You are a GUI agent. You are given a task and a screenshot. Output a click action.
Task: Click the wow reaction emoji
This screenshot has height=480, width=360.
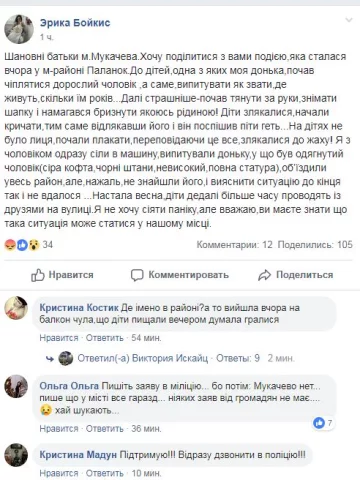click(x=34, y=245)
